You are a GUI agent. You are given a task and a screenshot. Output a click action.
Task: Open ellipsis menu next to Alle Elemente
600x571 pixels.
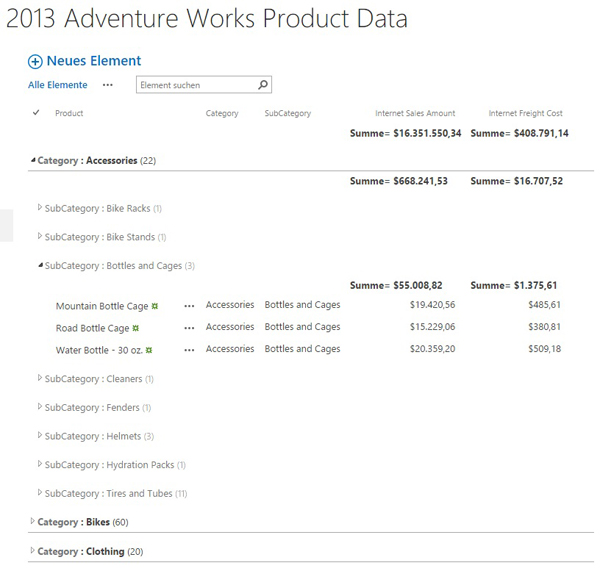point(108,85)
